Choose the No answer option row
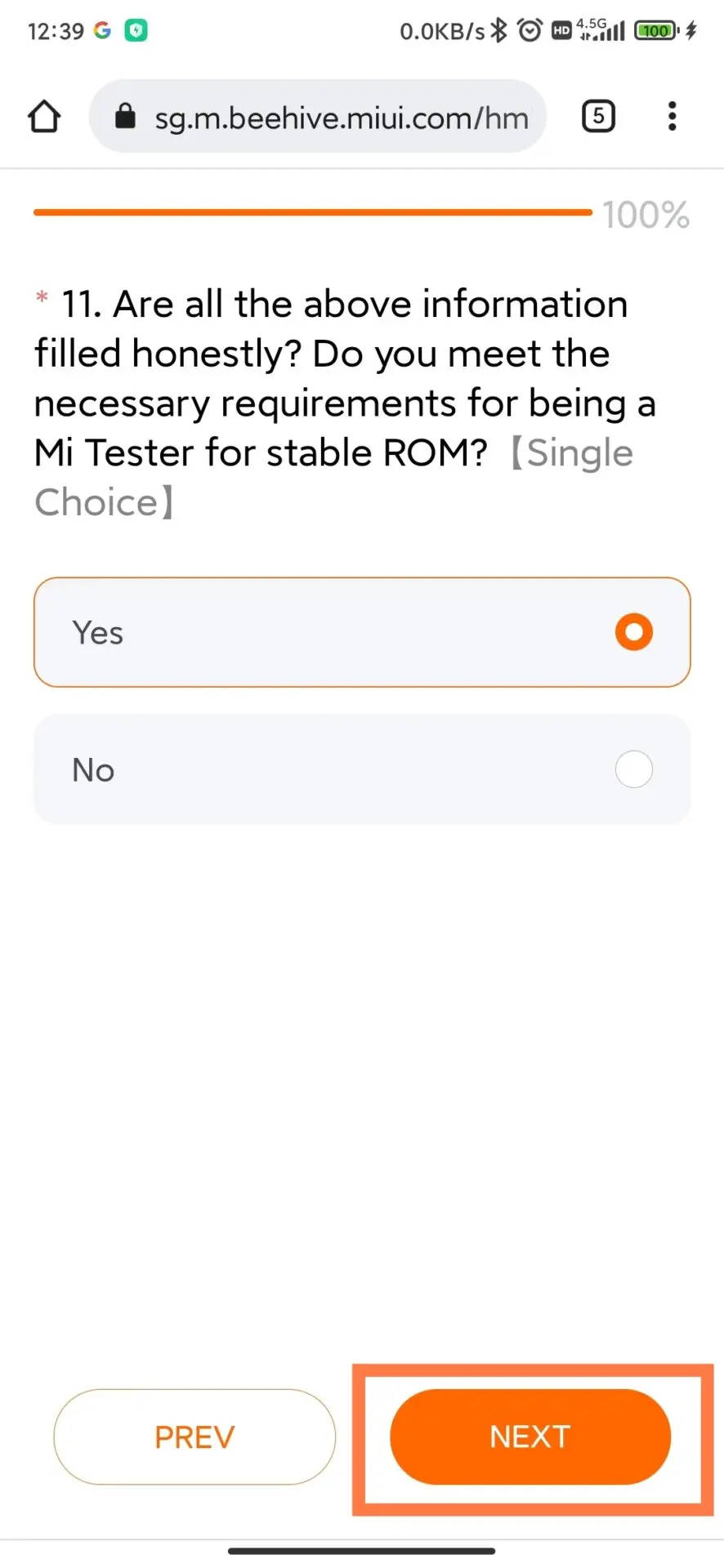The image size is (724, 1568). [x=362, y=769]
